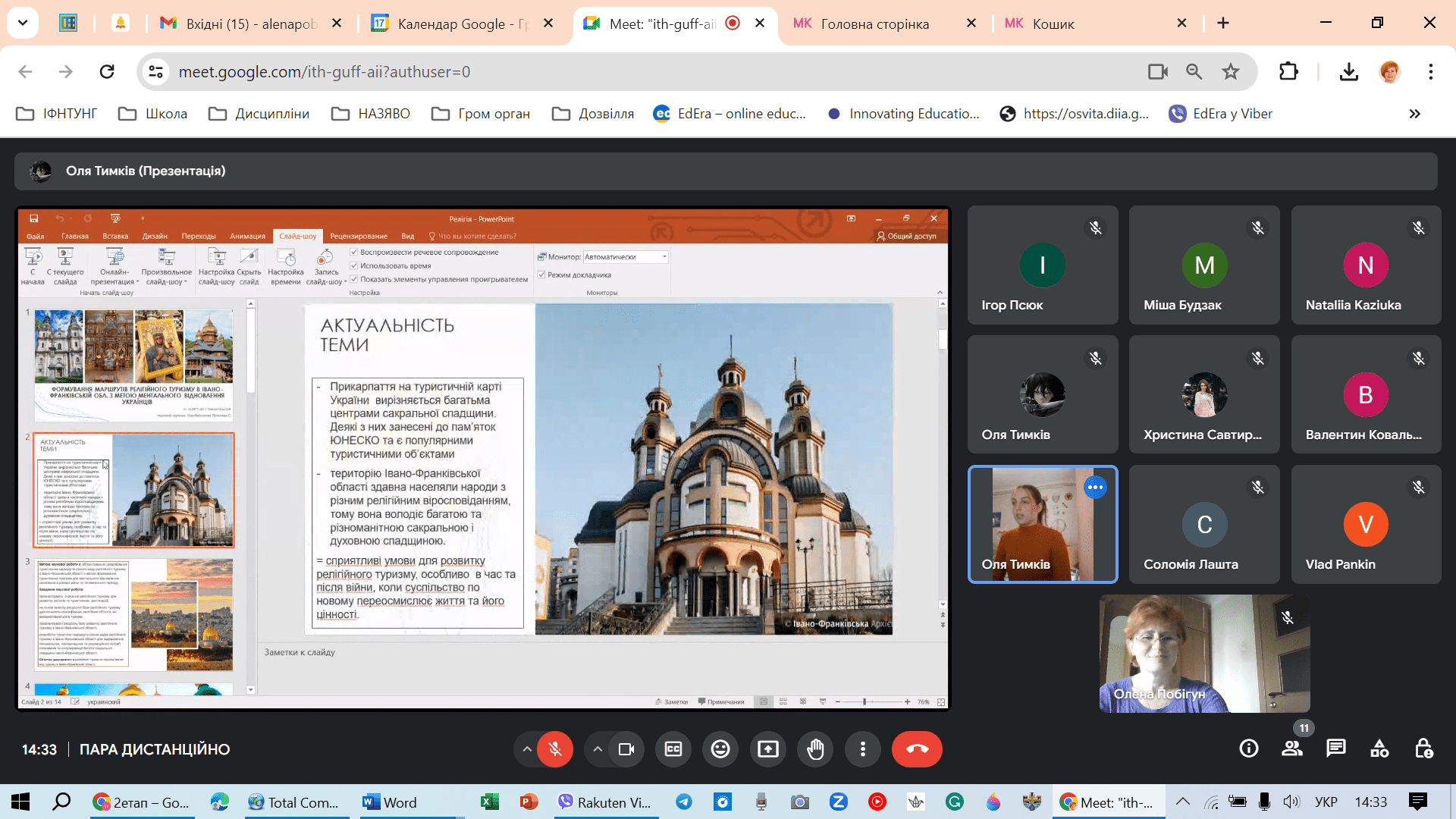Switch to Головна сторінка browser tab

(874, 24)
